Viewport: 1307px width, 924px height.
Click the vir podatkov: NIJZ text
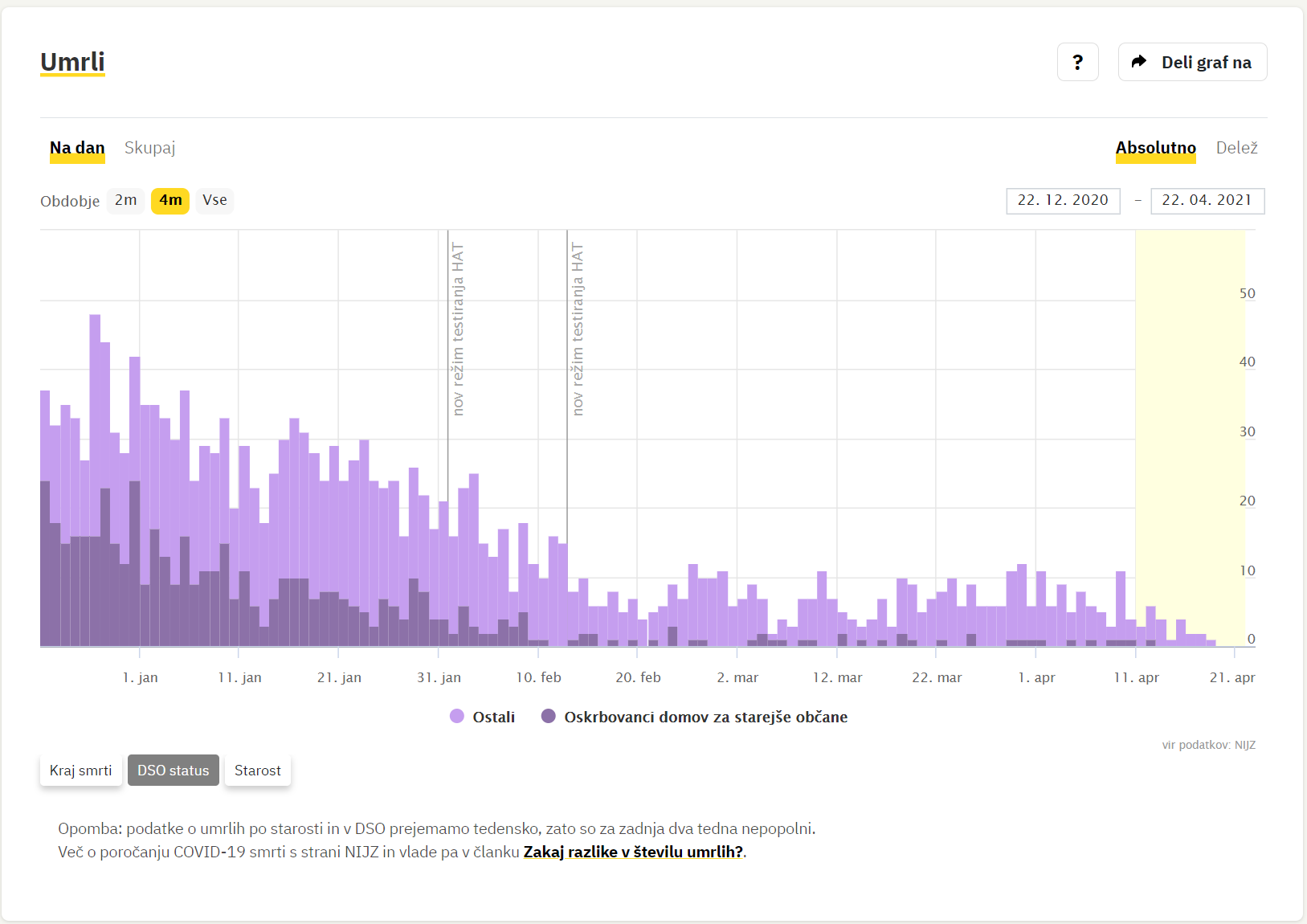point(1208,745)
